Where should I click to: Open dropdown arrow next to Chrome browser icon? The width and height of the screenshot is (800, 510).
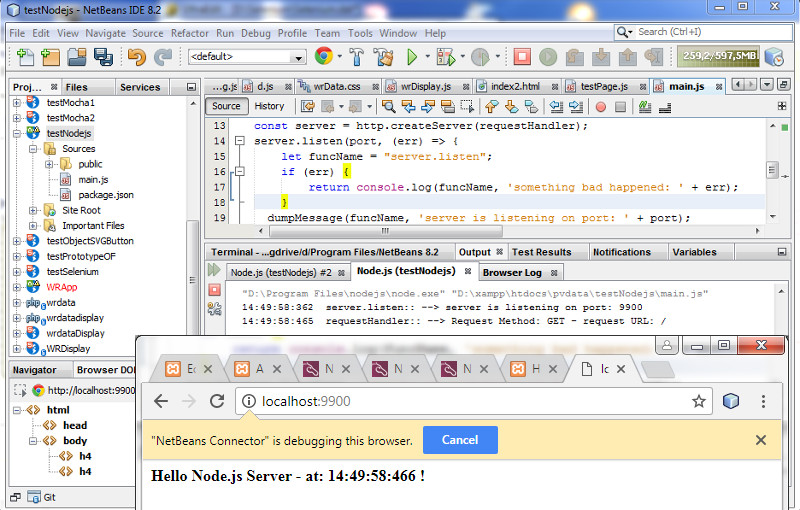pos(339,57)
